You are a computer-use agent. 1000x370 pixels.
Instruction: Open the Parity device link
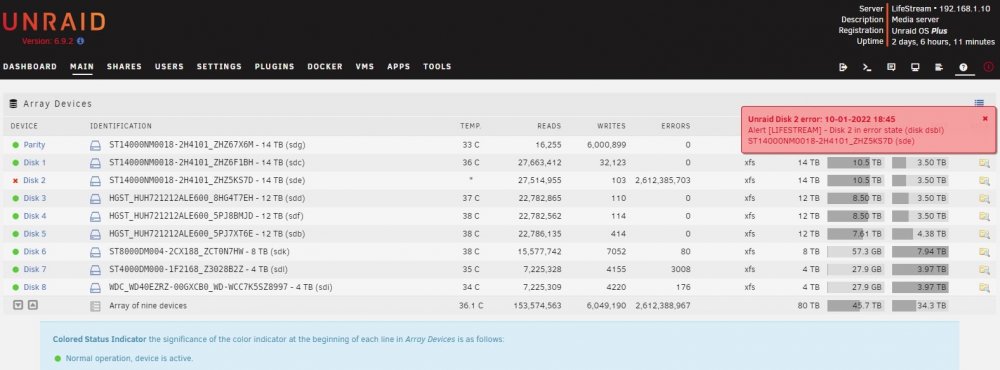[x=34, y=145]
